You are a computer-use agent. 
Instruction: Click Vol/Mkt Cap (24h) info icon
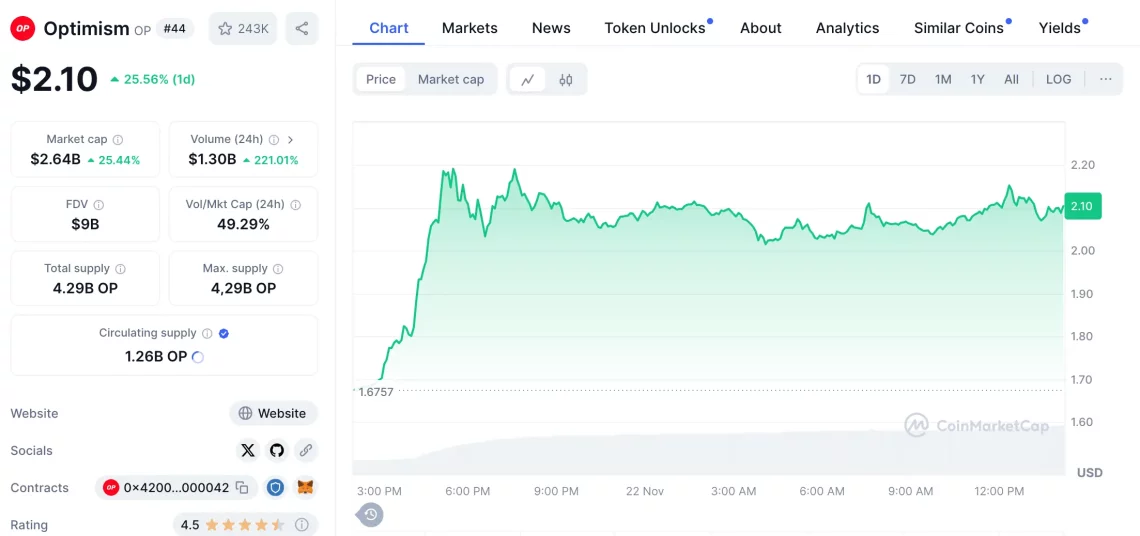296,205
